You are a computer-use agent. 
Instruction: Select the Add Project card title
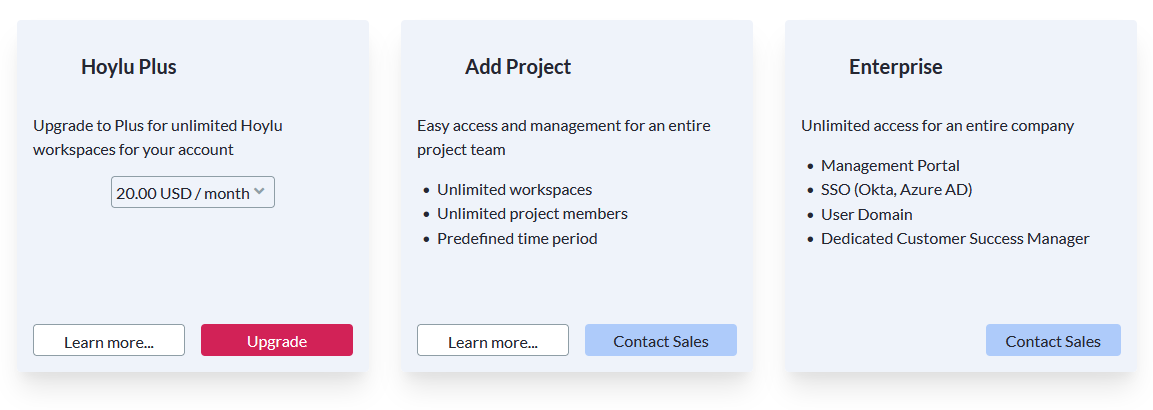pyautogui.click(x=518, y=67)
